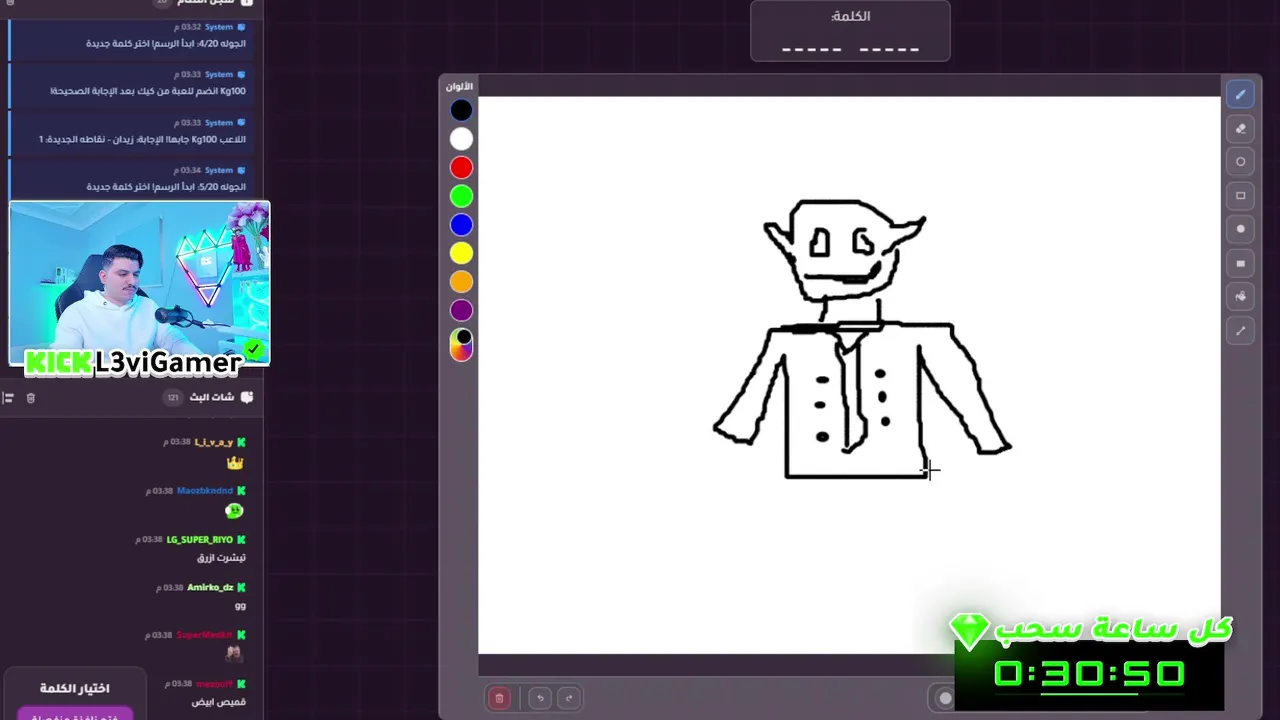Image resolution: width=1280 pixels, height=720 pixels.
Task: Pick the black color swatch
Action: tap(461, 111)
